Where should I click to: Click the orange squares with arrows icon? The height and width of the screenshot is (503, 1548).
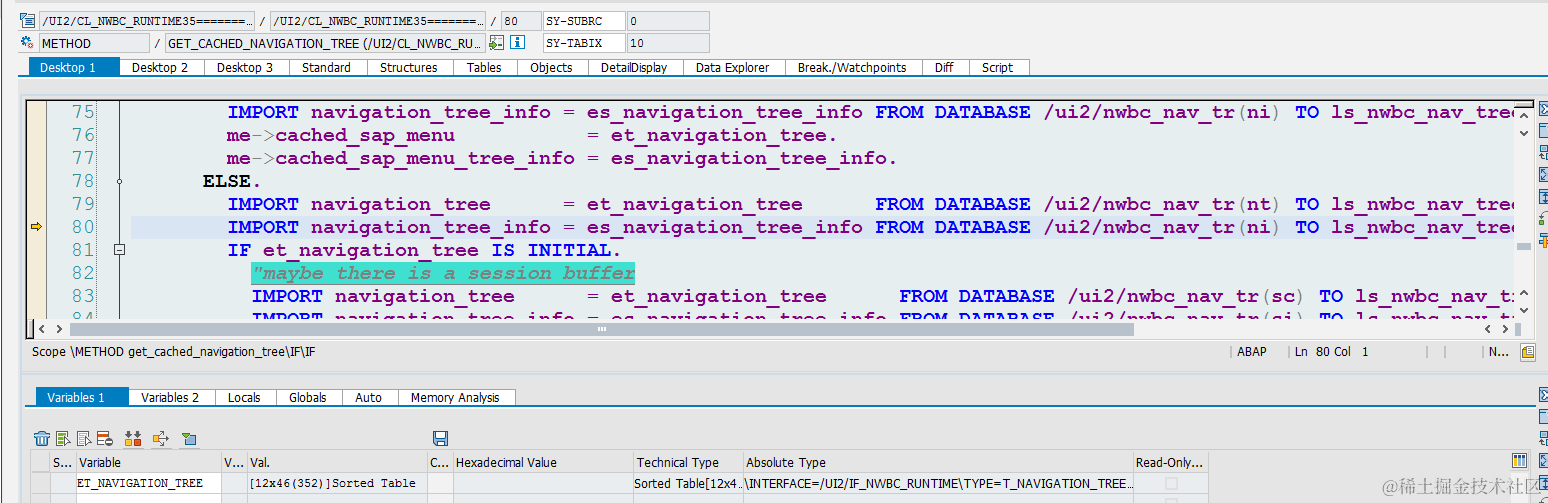pos(133,438)
